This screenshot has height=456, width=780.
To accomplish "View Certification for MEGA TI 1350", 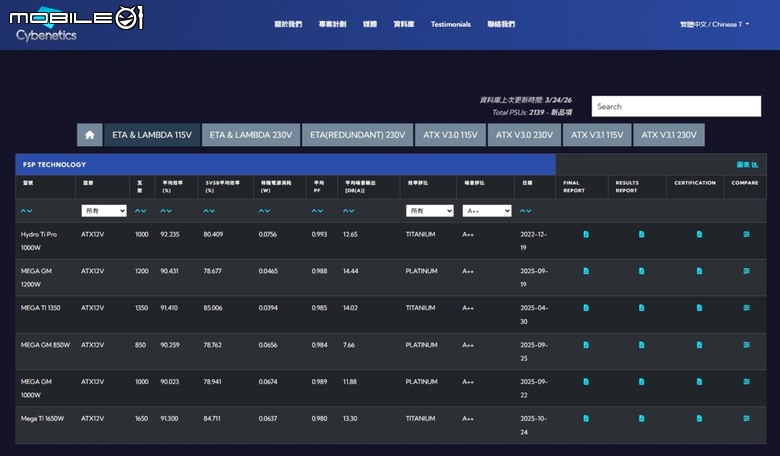I will click(699, 308).
